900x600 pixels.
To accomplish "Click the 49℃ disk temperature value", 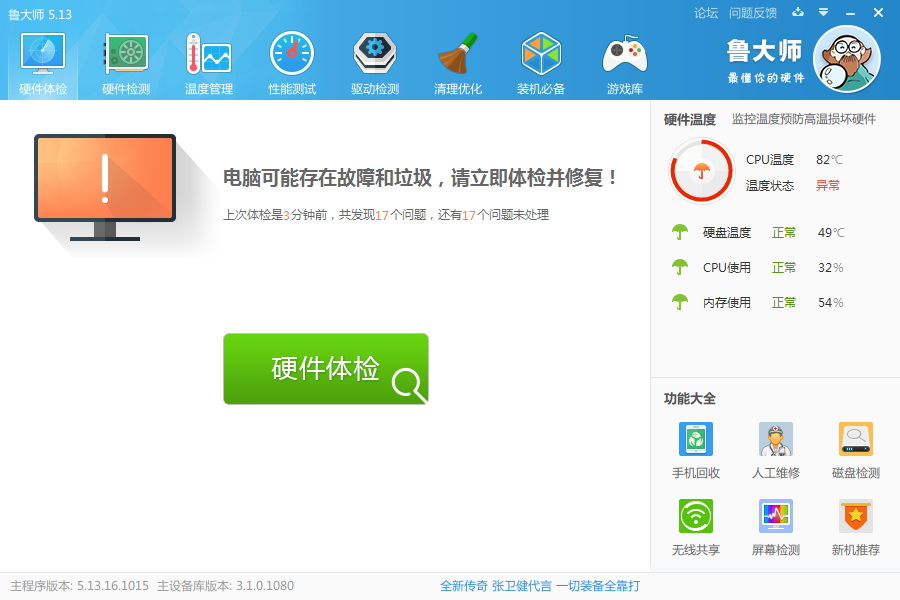I will pyautogui.click(x=831, y=233).
